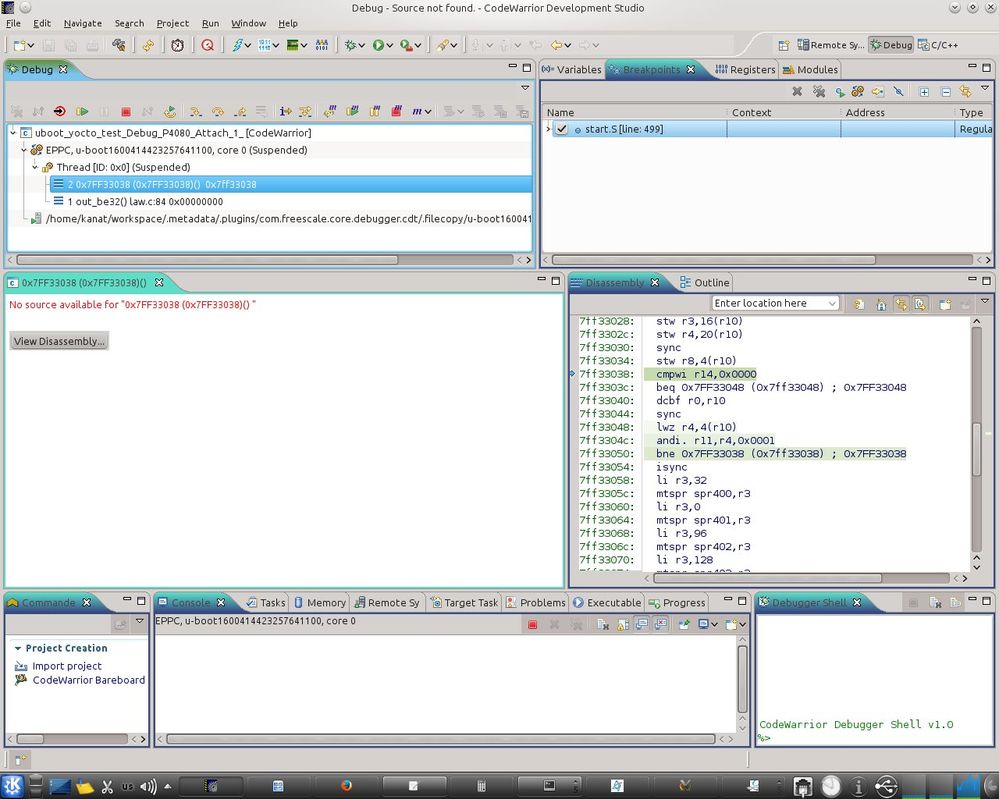The width and height of the screenshot is (999, 799).
Task: Collapse the Project Creation section
Action: click(x=18, y=648)
